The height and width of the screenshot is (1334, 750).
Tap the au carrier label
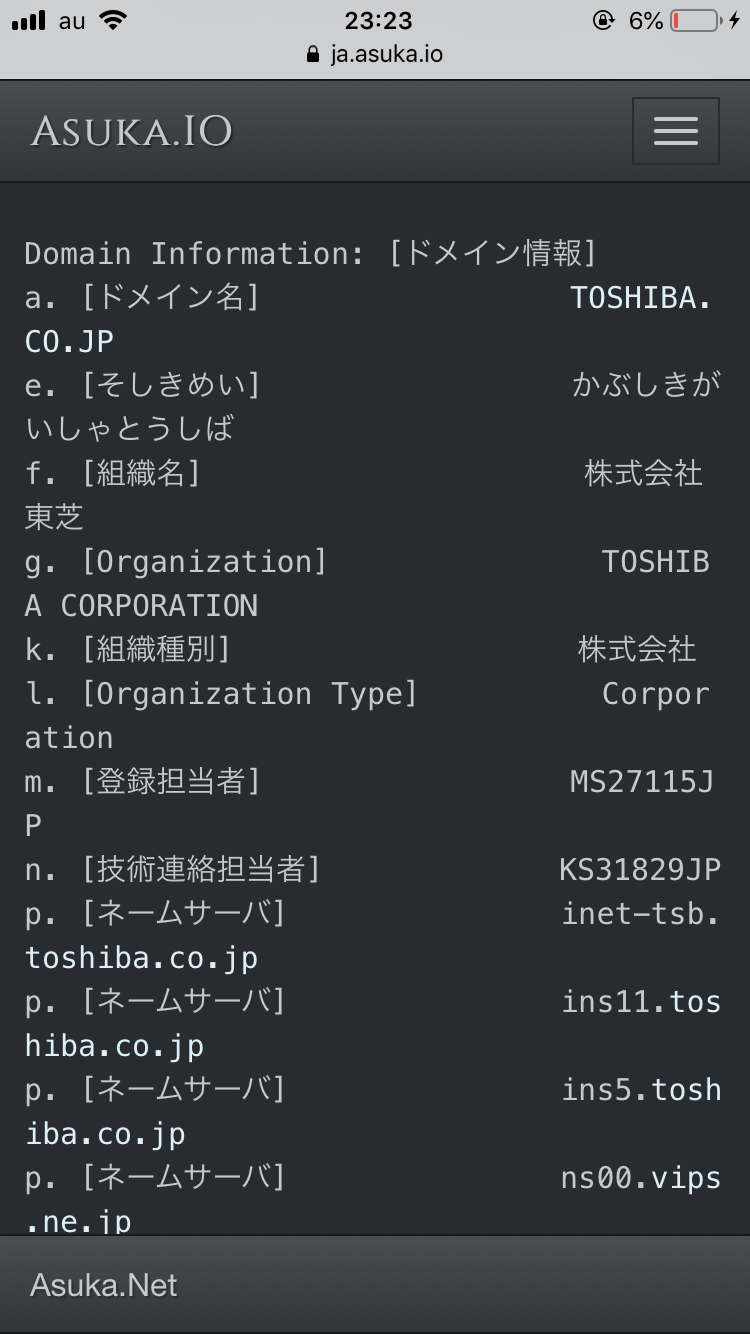pos(72,20)
